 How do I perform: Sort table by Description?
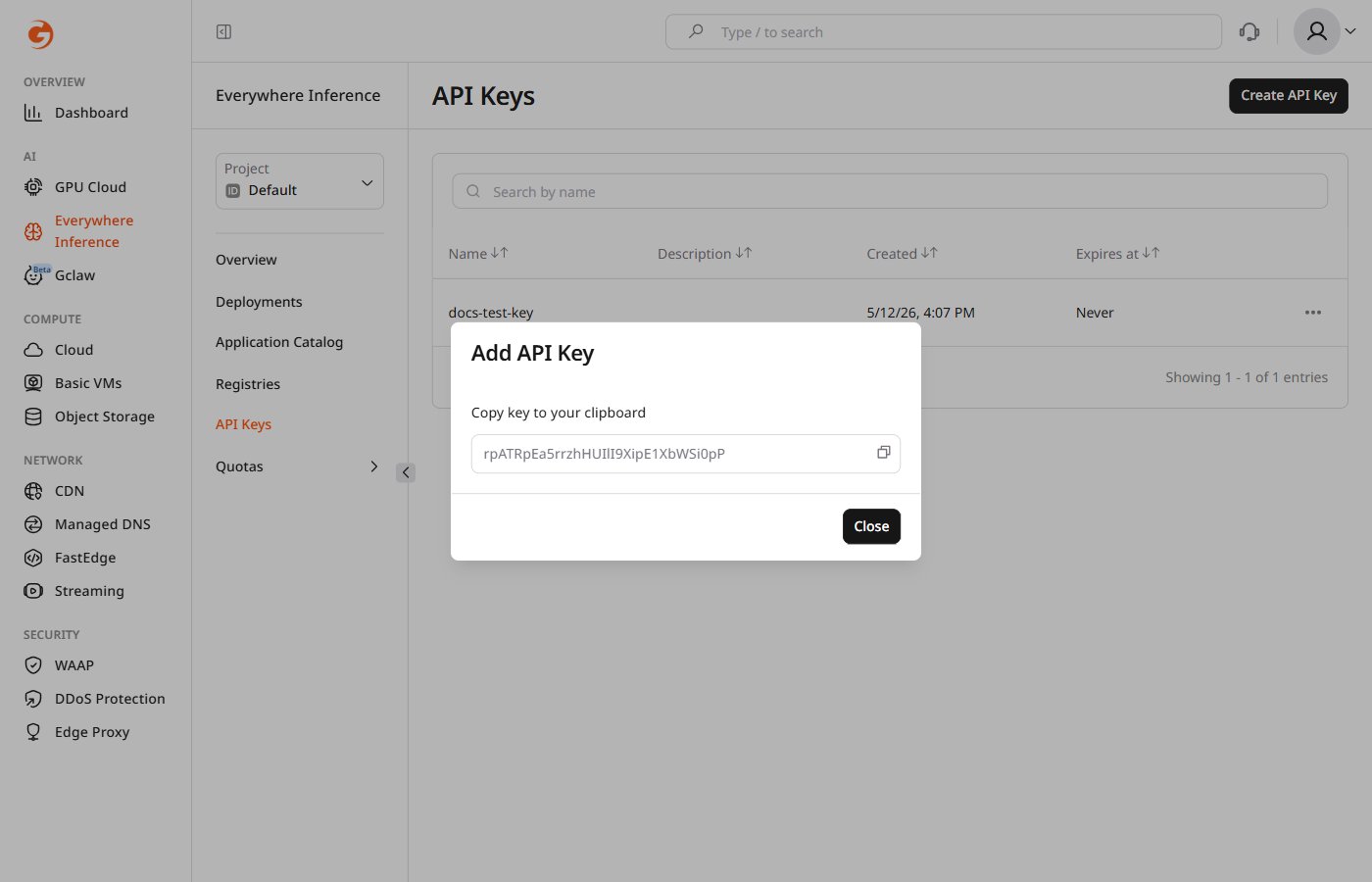(705, 253)
